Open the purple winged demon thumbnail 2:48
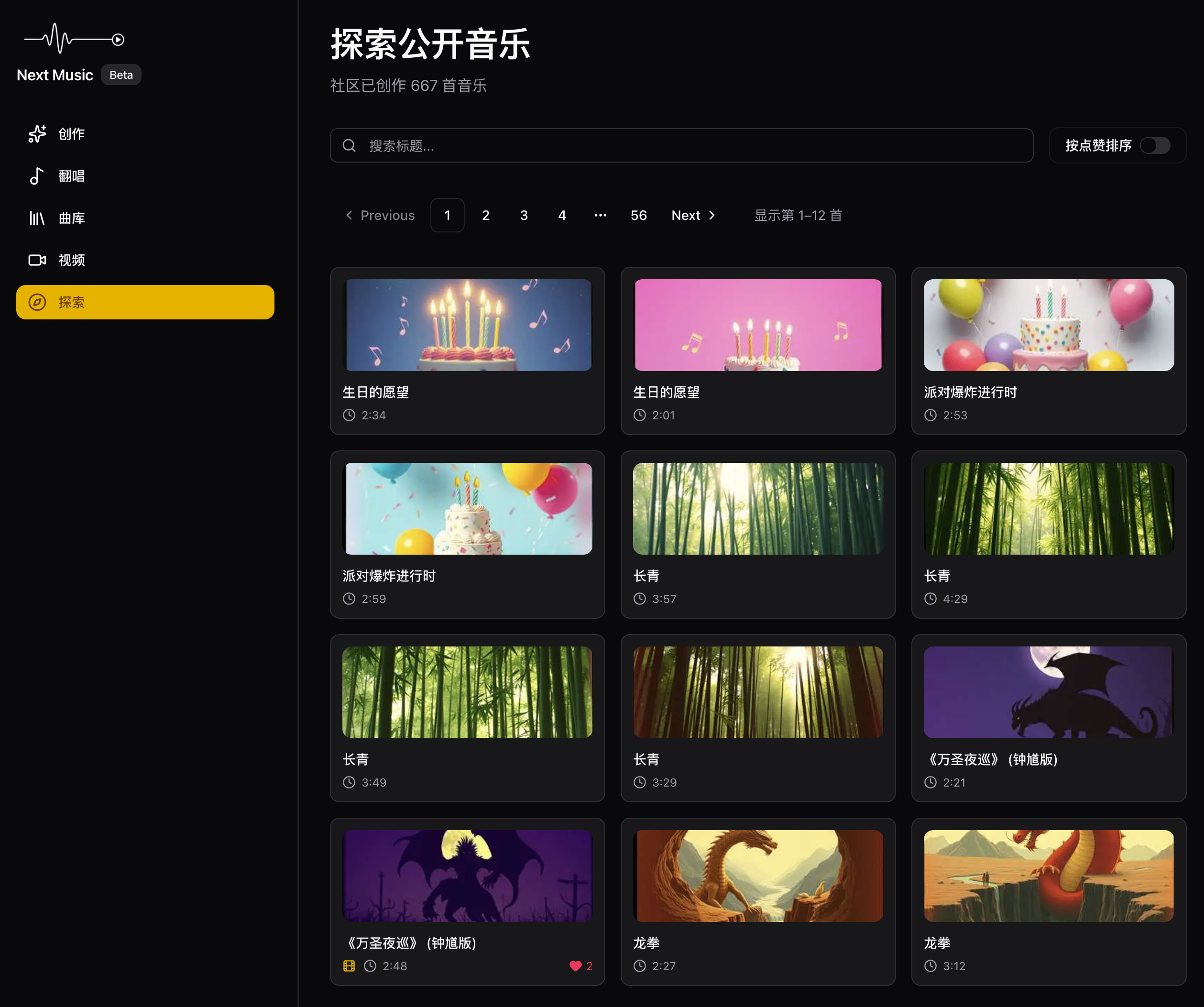Screen dimensions: 1204x1007 point(467,876)
